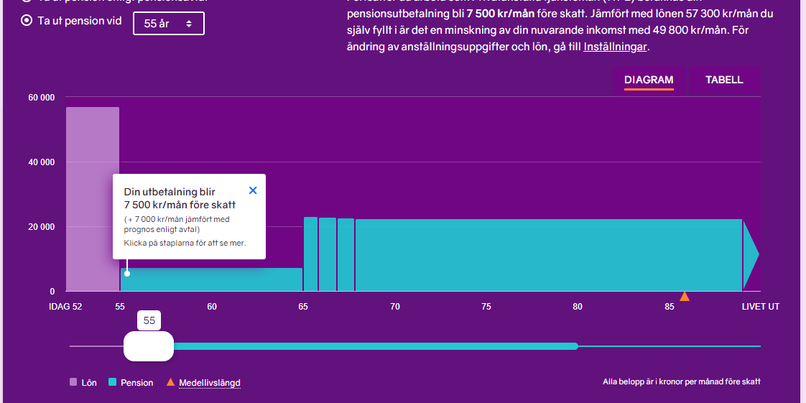Click the Livet ut arrow at chart end

[x=751, y=254]
